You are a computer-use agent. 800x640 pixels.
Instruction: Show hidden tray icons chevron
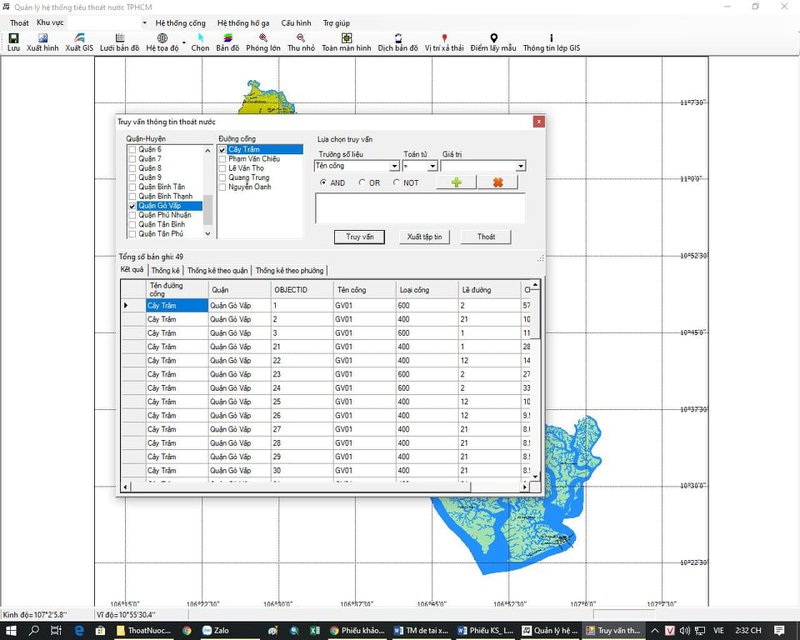click(655, 630)
